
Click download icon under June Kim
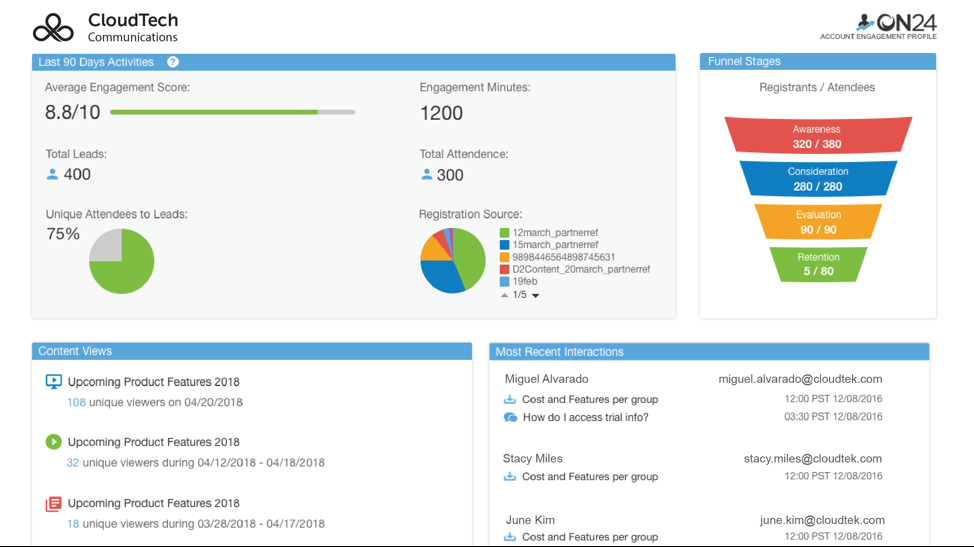tap(509, 536)
